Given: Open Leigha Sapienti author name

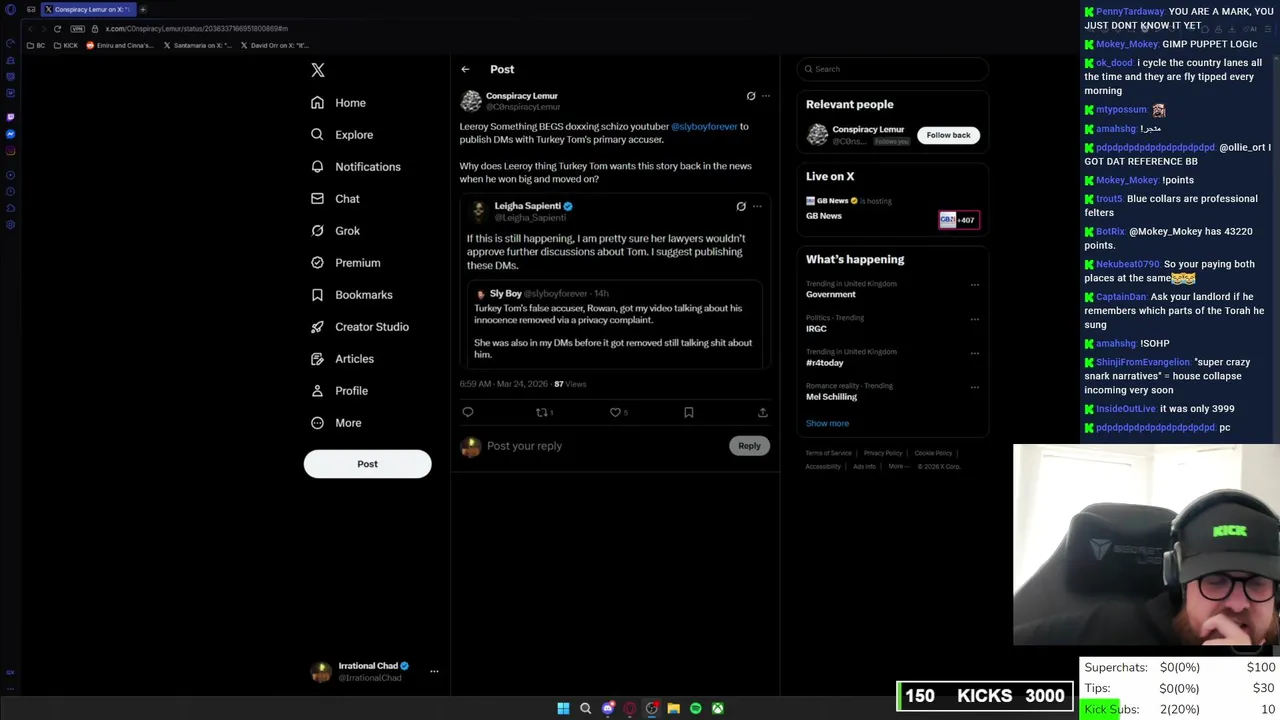Looking at the screenshot, I should pyautogui.click(x=527, y=206).
